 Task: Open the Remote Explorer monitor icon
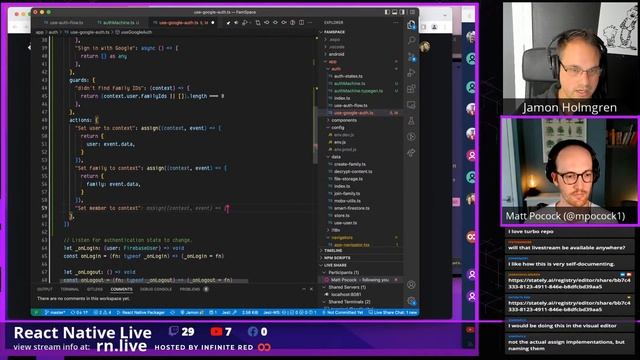click(x=411, y=105)
